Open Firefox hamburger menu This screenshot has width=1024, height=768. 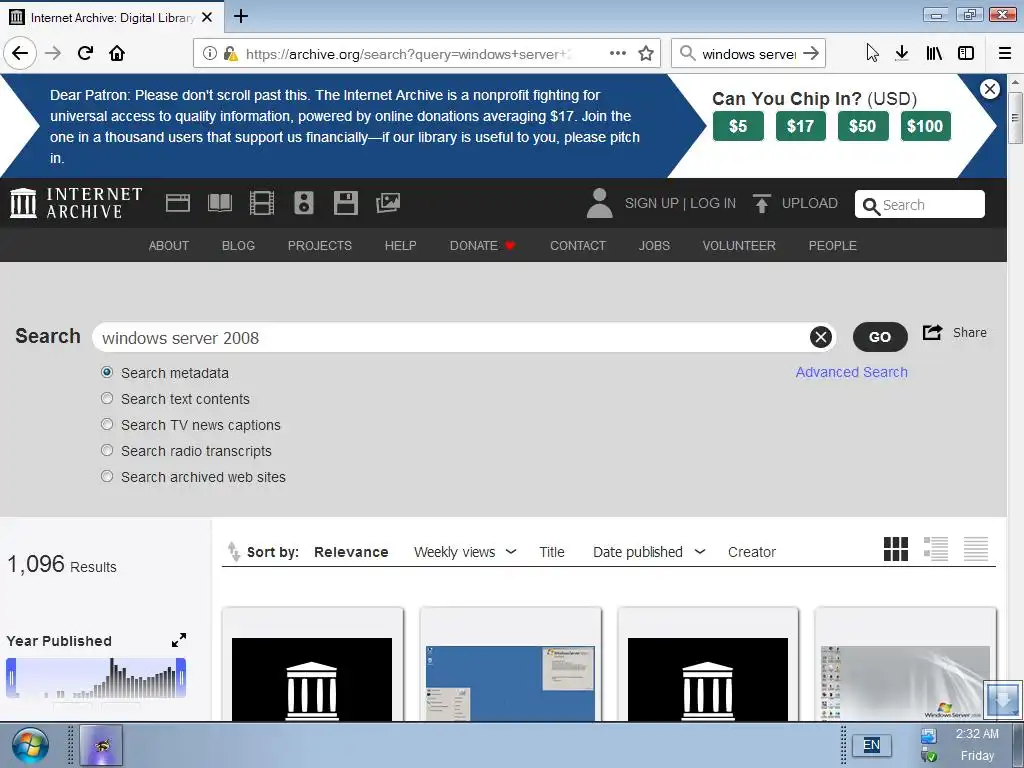[x=1005, y=53]
